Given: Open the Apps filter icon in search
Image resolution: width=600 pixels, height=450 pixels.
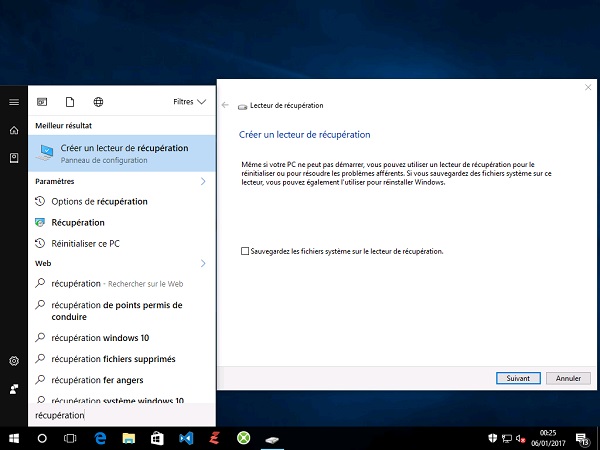Looking at the screenshot, I should click(x=42, y=102).
